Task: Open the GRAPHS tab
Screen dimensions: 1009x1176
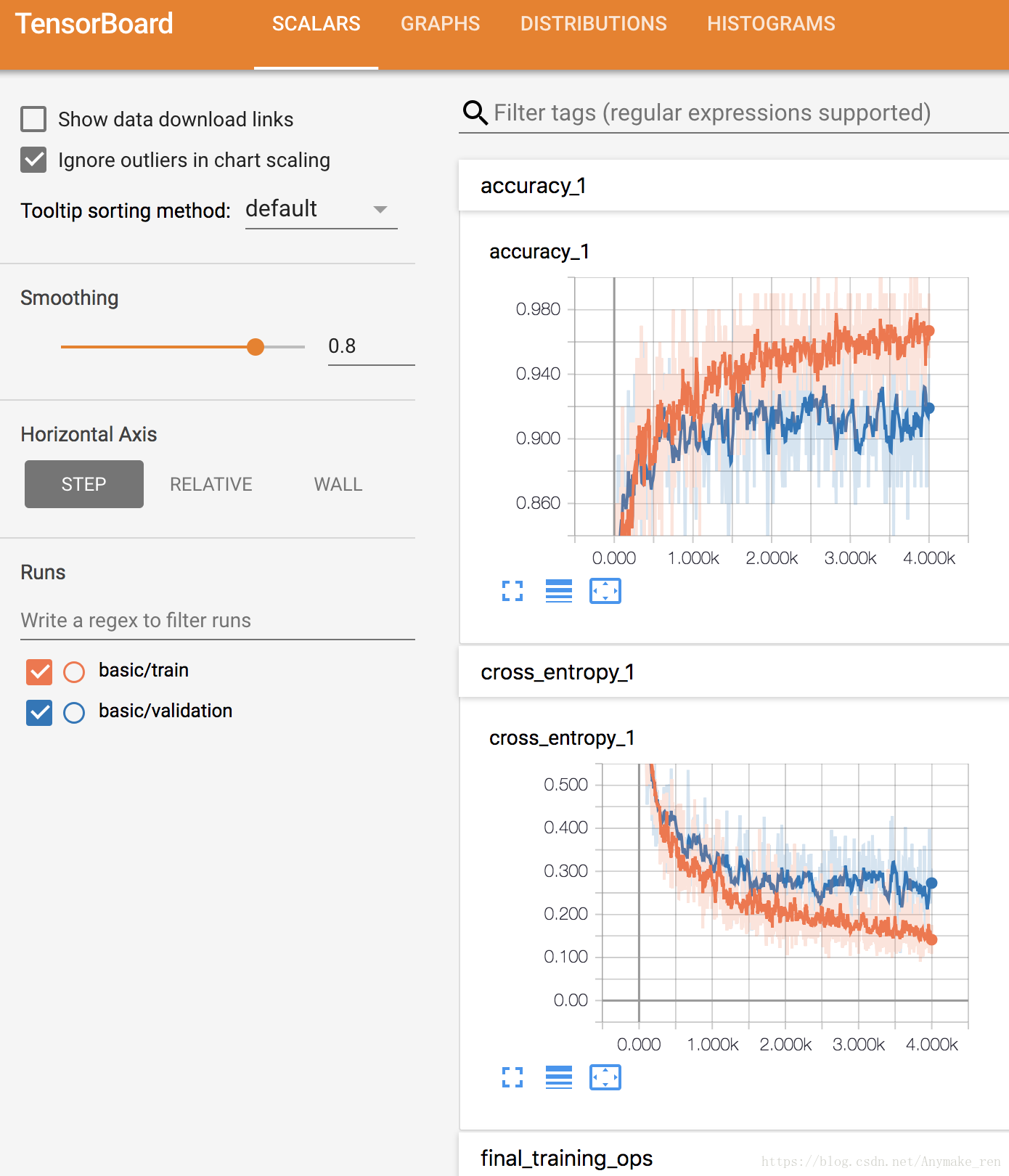Action: (x=440, y=24)
